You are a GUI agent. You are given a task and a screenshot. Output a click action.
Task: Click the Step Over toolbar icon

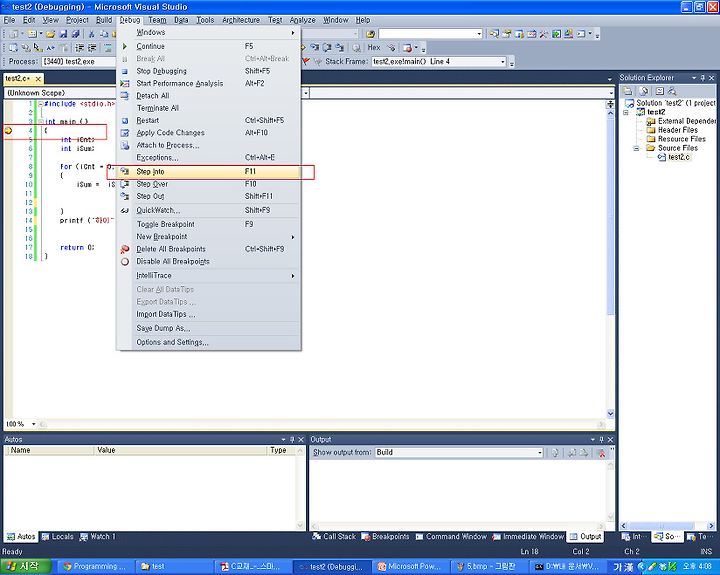[327, 47]
